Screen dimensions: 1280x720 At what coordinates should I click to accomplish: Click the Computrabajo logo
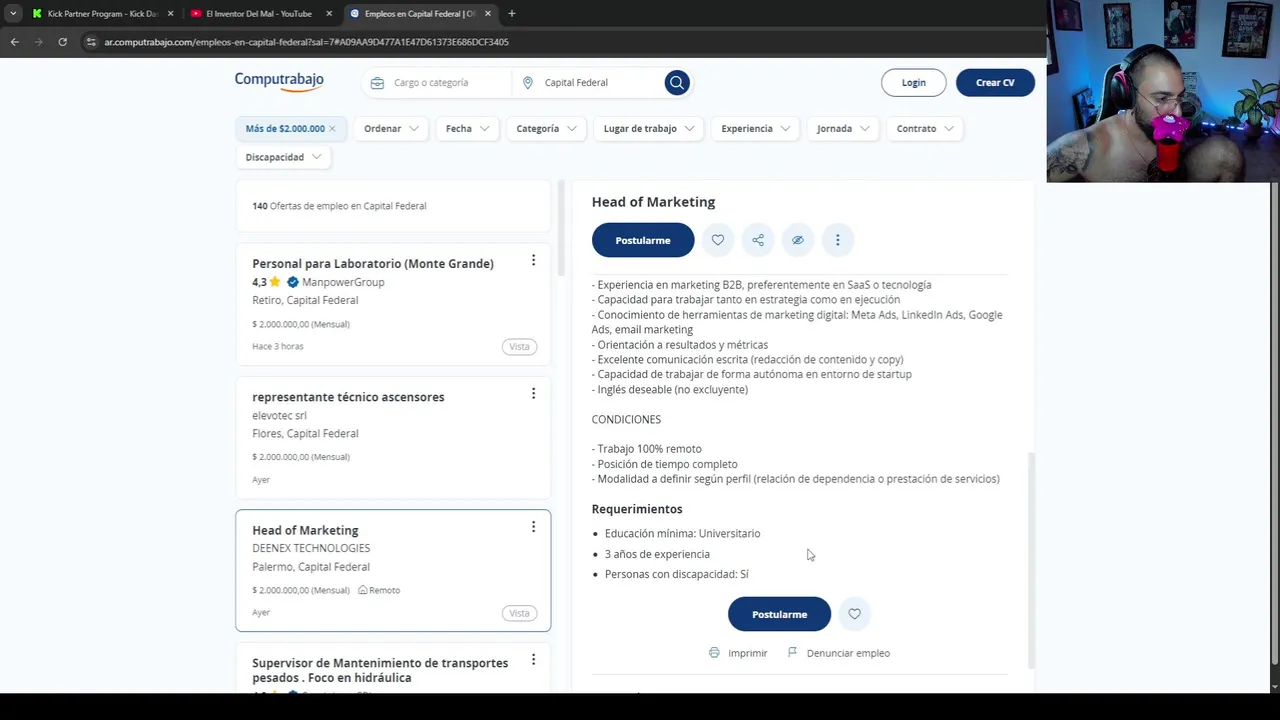click(x=279, y=82)
